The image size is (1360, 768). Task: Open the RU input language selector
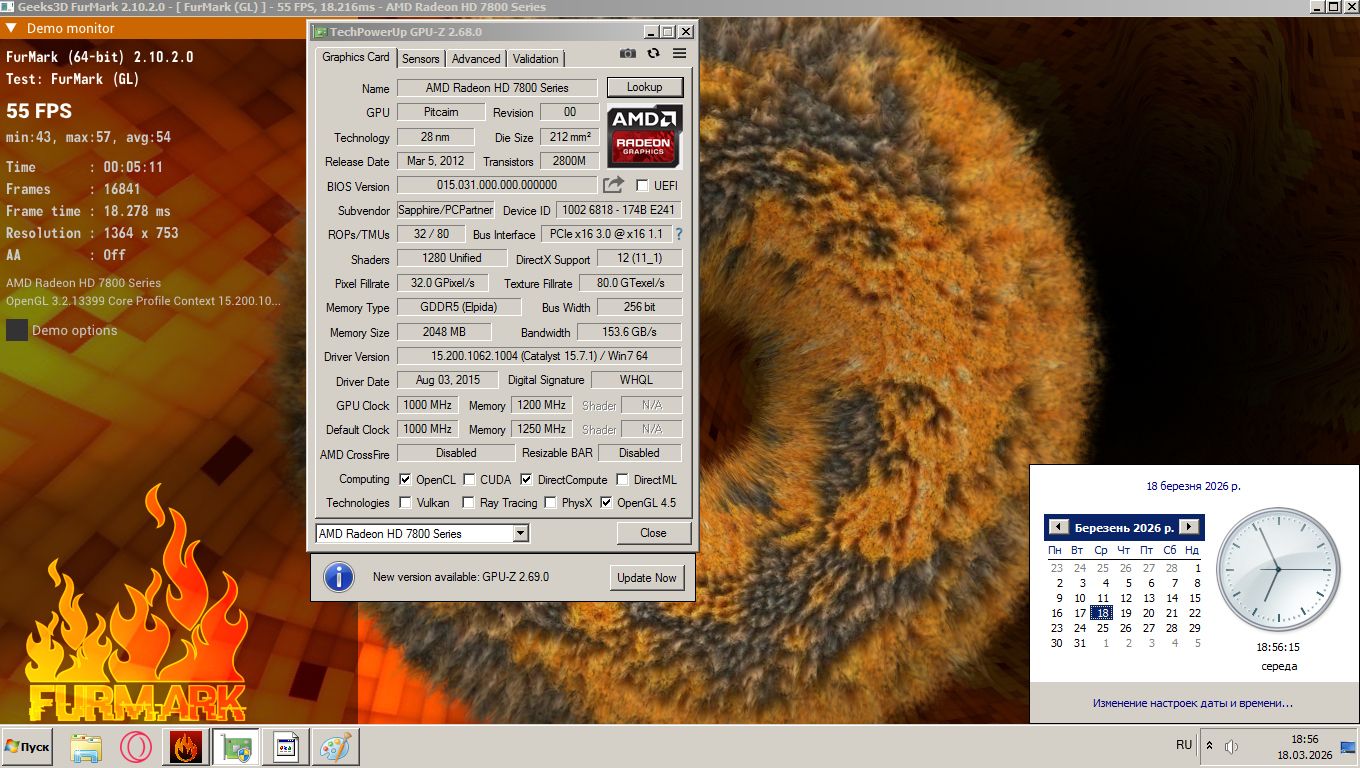coord(1184,745)
